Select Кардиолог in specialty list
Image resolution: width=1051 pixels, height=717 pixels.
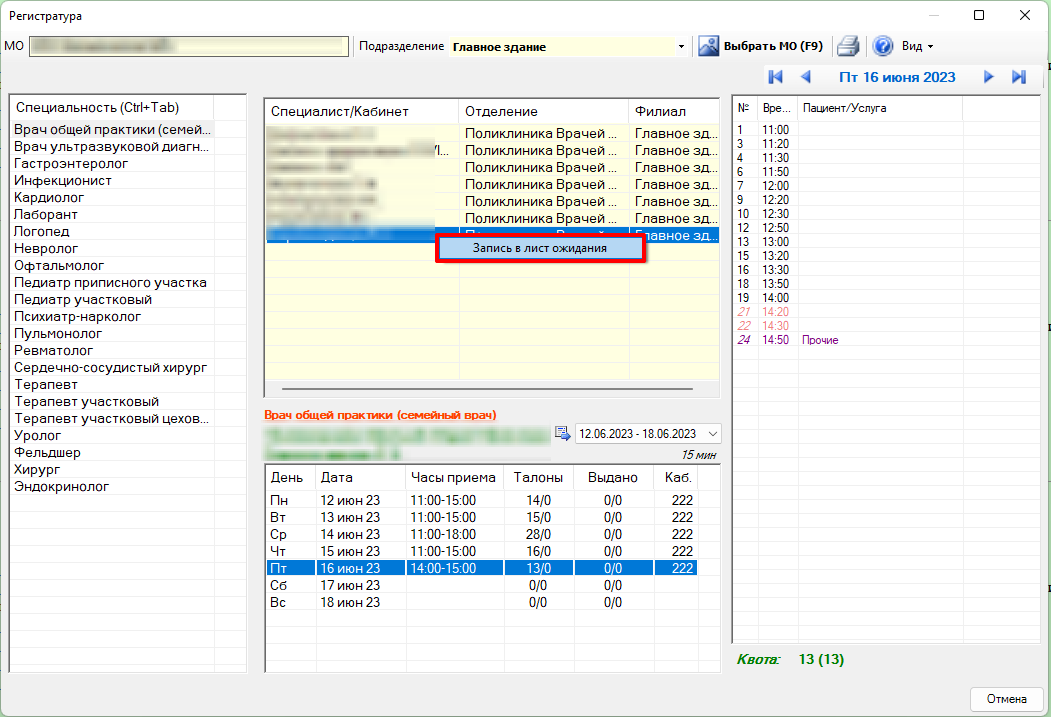point(113,197)
